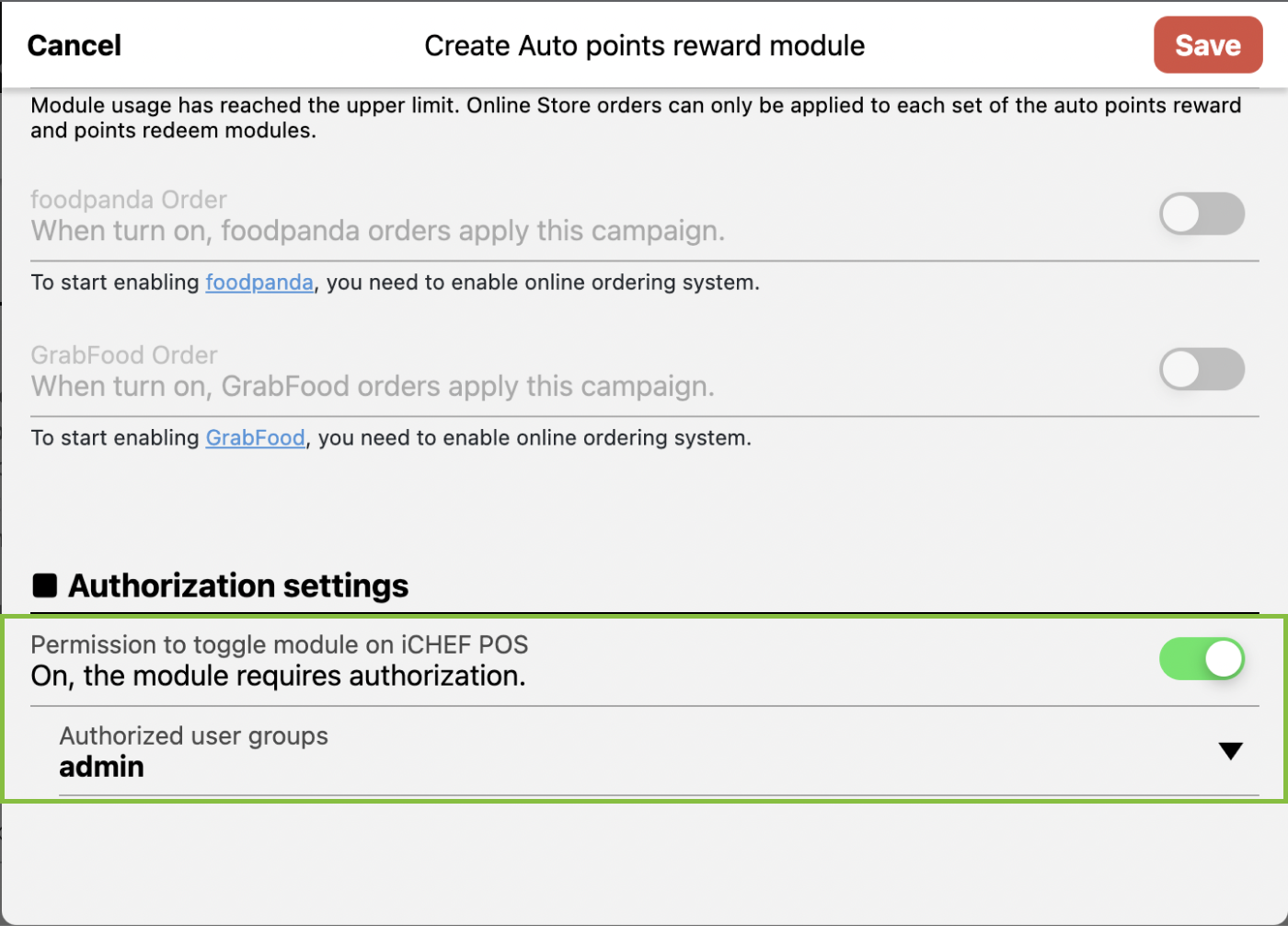Toggle the foodpanda Order switch
This screenshot has width=1288, height=926.
(1202, 214)
